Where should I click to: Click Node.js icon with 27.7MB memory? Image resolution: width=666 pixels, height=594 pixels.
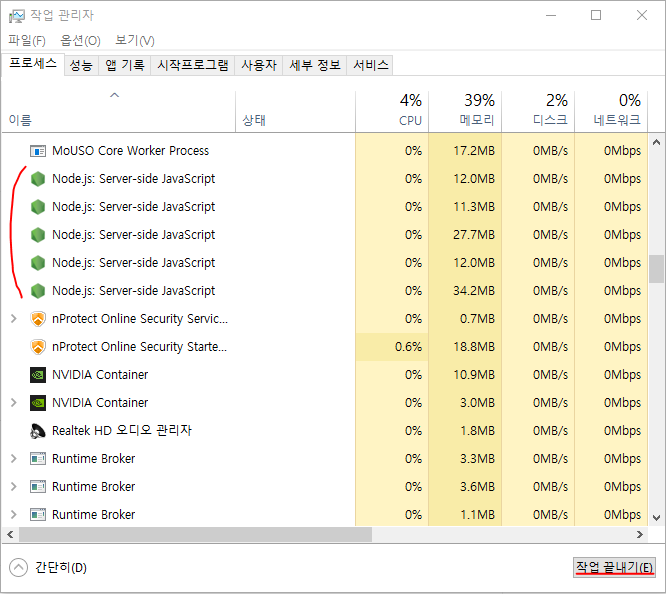pyautogui.click(x=38, y=235)
